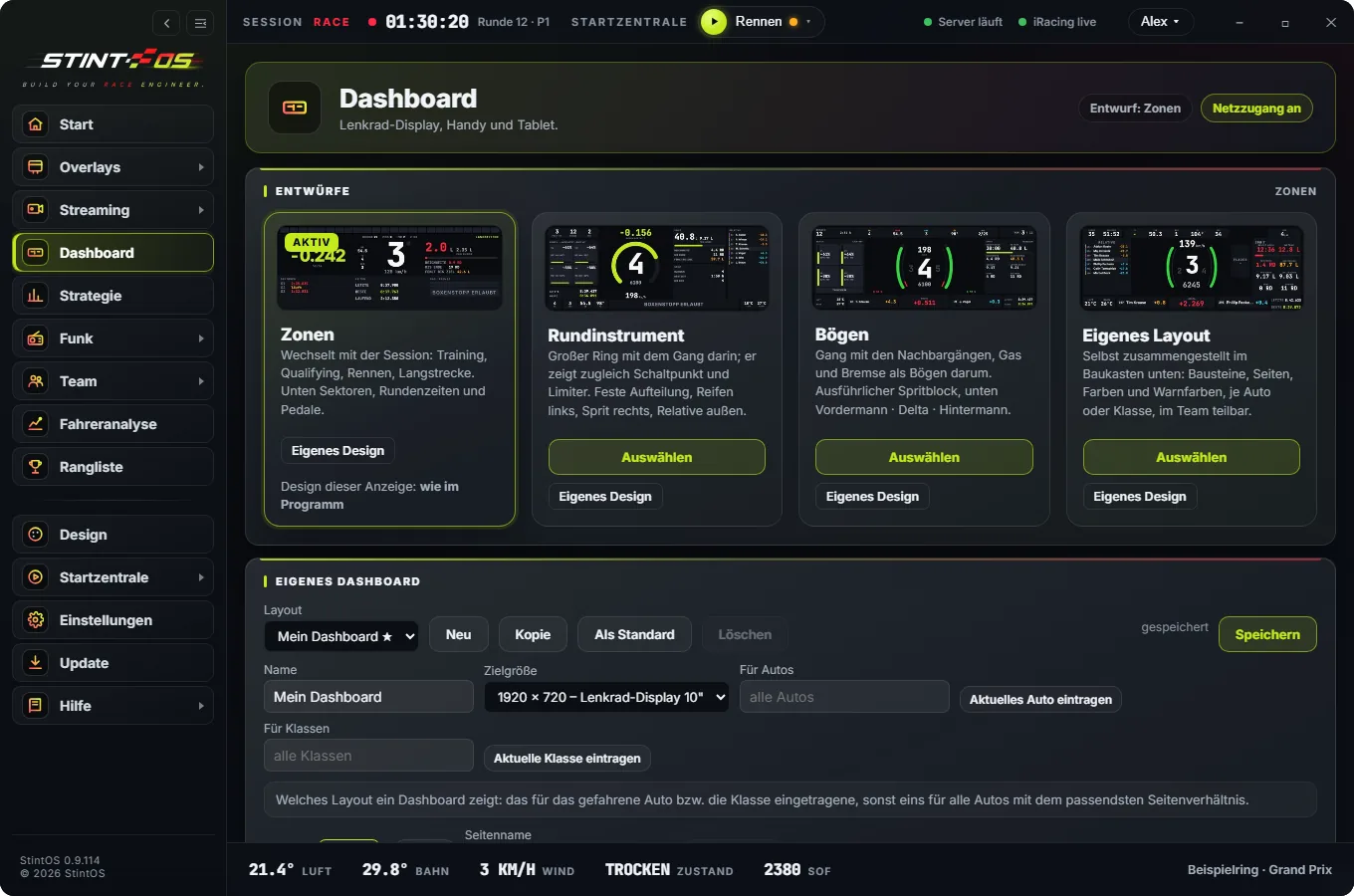Click the Rangliste trophy icon
The width and height of the screenshot is (1354, 896).
tap(36, 467)
